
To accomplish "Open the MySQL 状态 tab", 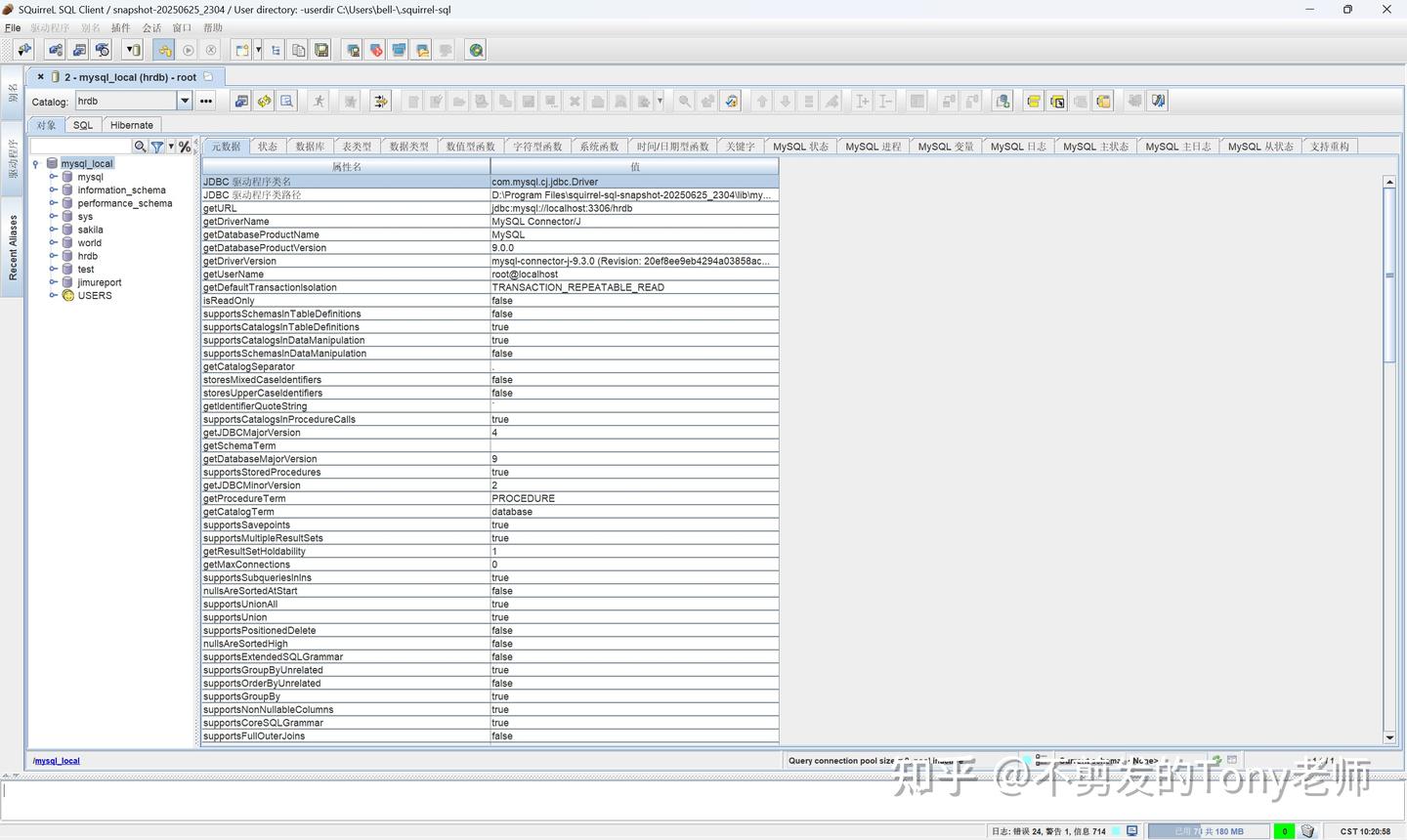I will coord(799,146).
